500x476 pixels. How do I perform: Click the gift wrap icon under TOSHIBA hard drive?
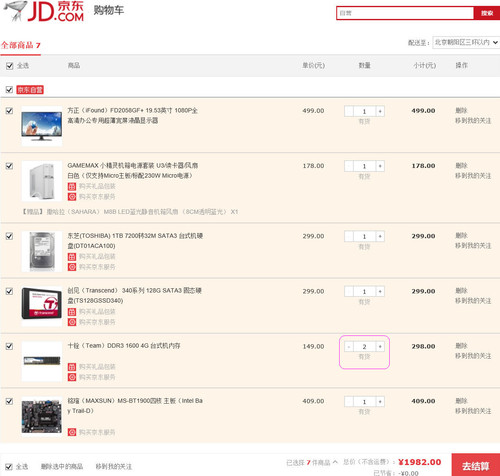(x=72, y=257)
